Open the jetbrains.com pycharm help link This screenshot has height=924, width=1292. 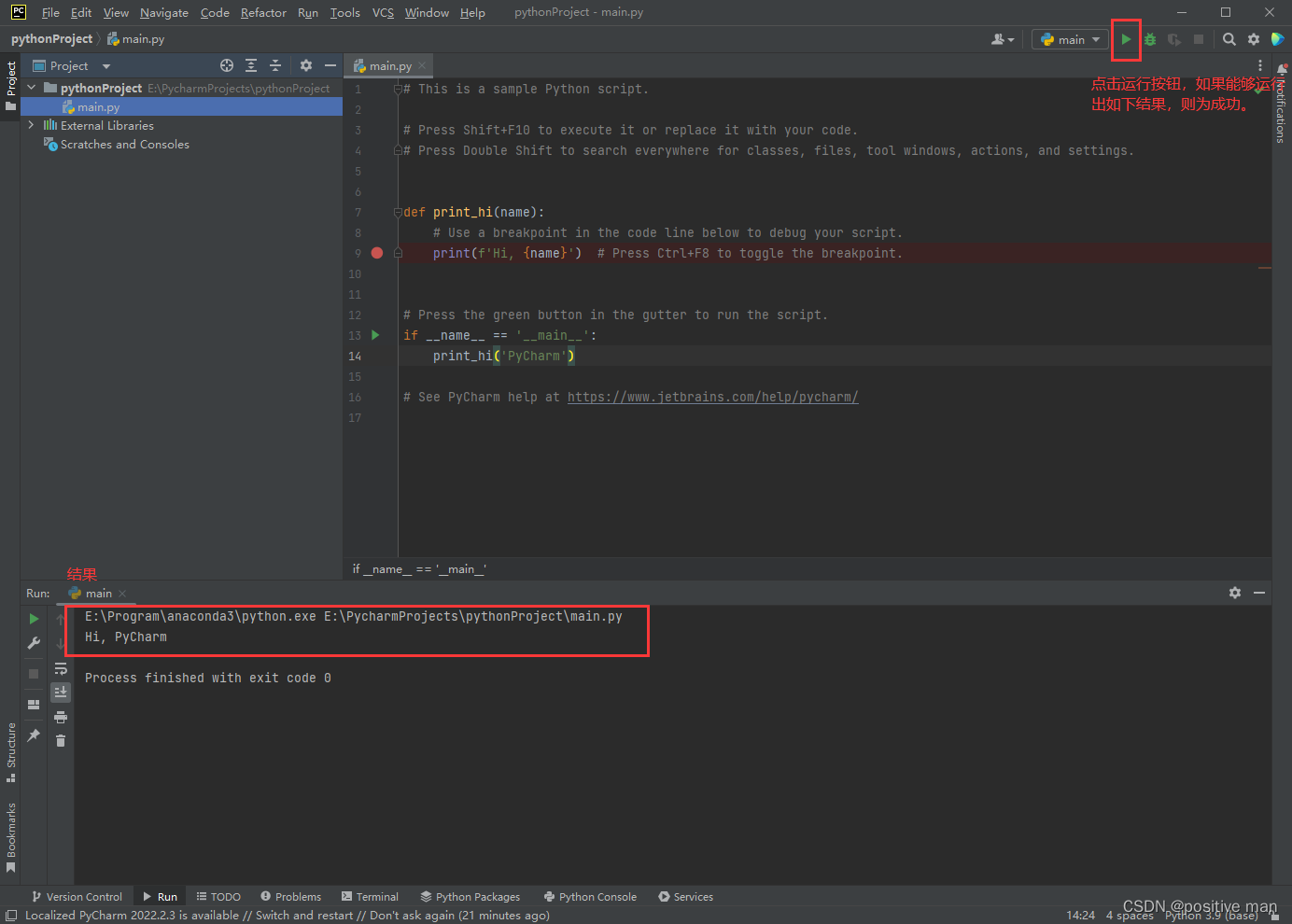click(x=712, y=398)
